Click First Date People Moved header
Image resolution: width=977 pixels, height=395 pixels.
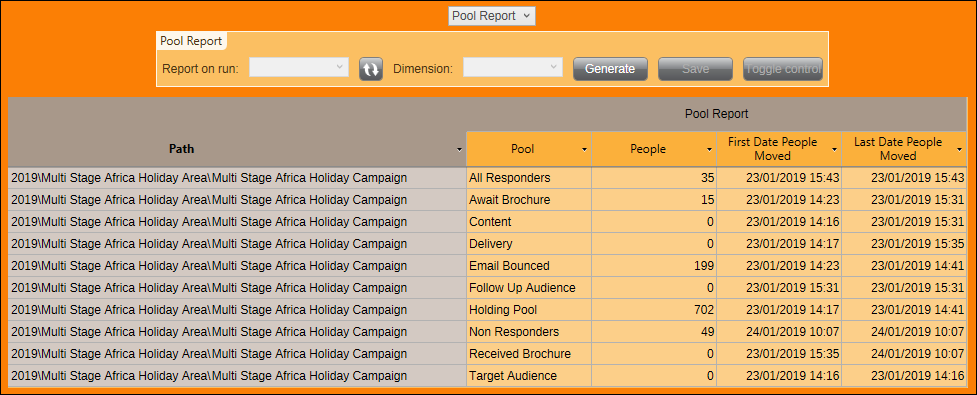point(779,149)
